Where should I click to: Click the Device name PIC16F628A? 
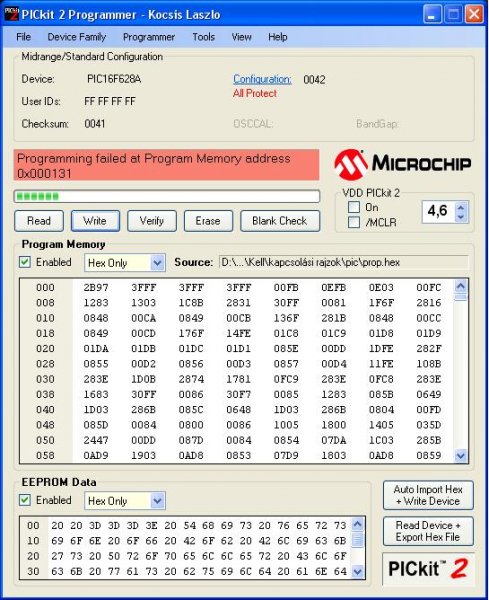point(114,79)
